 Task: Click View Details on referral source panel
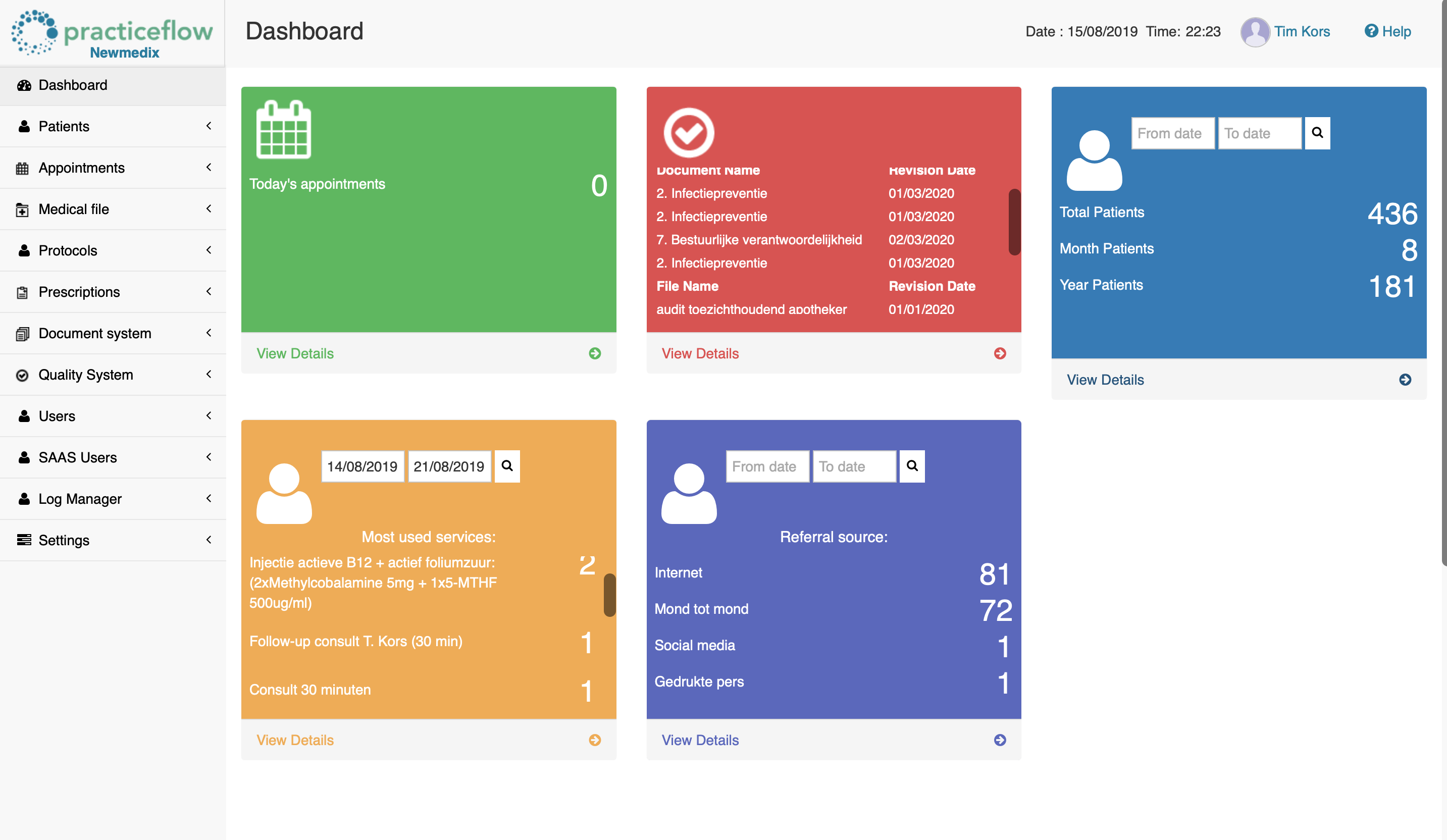pyautogui.click(x=700, y=740)
